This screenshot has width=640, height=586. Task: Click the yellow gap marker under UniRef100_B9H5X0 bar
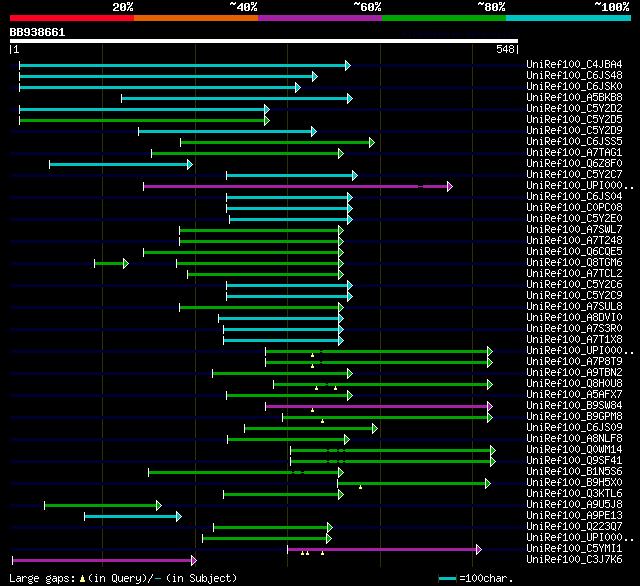tap(360, 488)
